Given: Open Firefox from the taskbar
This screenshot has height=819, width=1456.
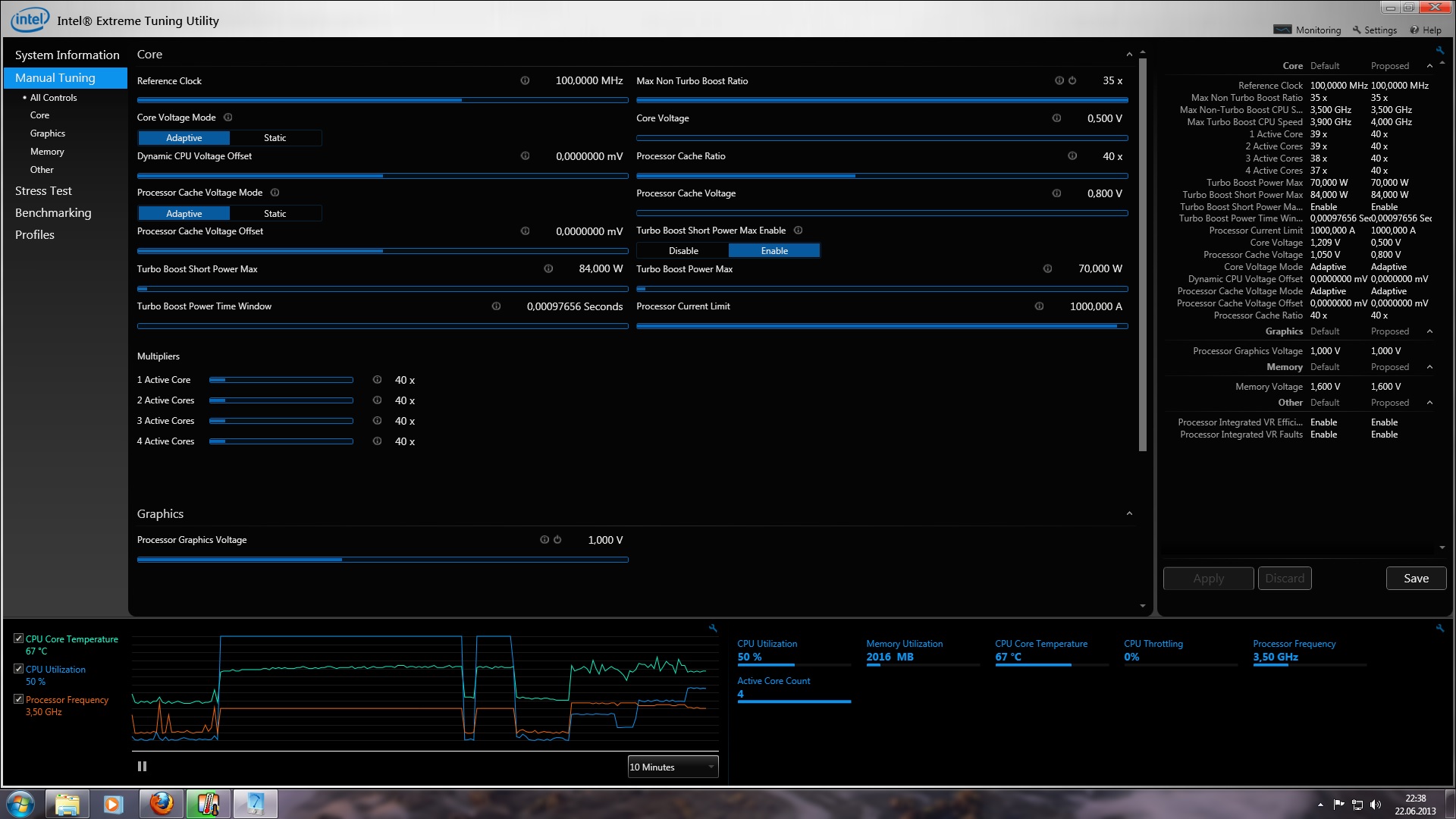Looking at the screenshot, I should [161, 804].
